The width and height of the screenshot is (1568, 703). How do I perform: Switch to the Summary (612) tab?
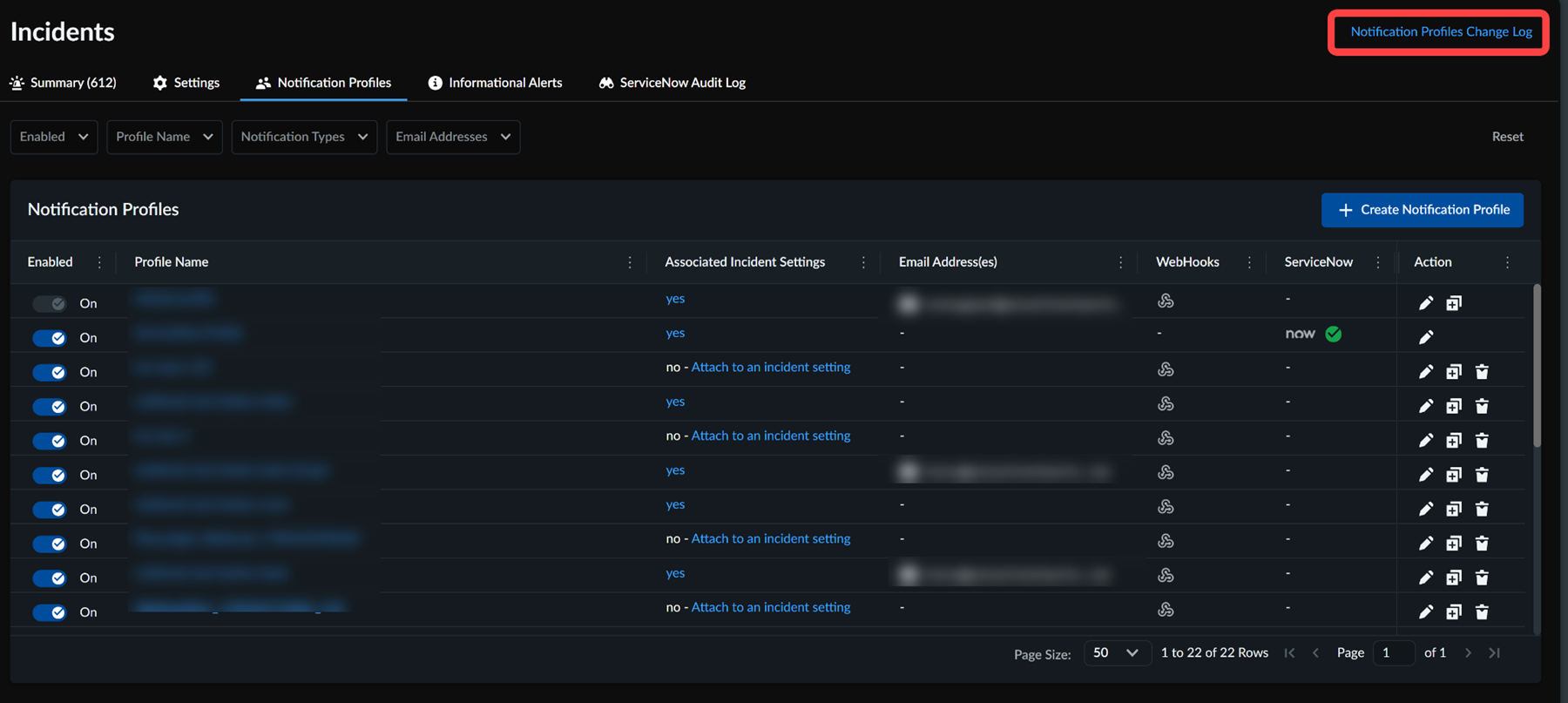coord(63,83)
